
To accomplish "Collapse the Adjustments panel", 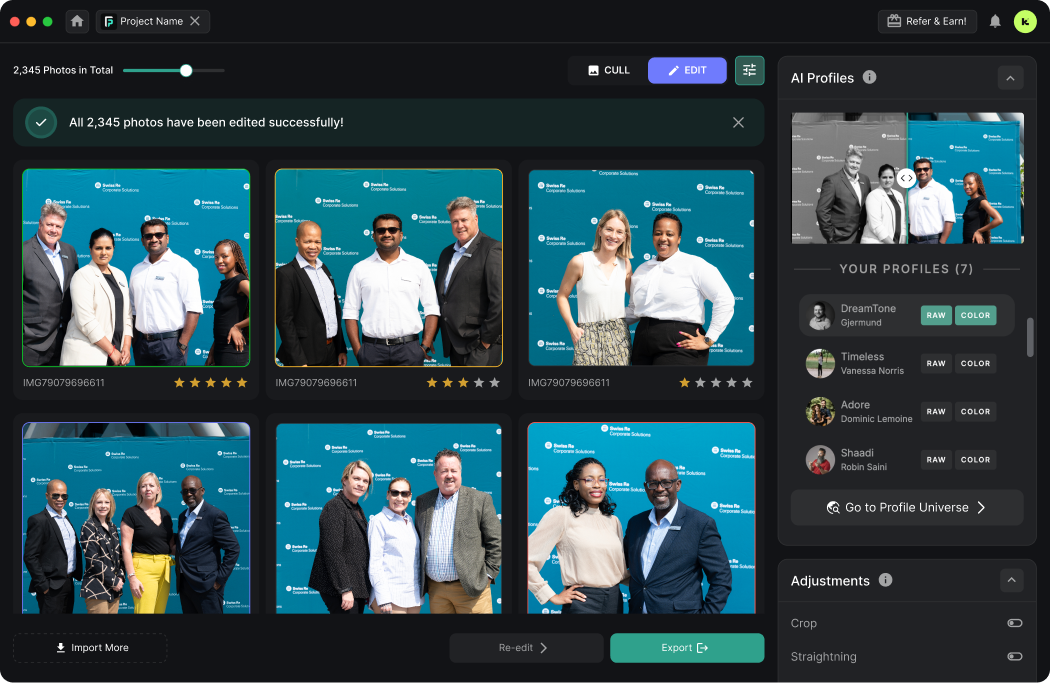I will point(1010,581).
